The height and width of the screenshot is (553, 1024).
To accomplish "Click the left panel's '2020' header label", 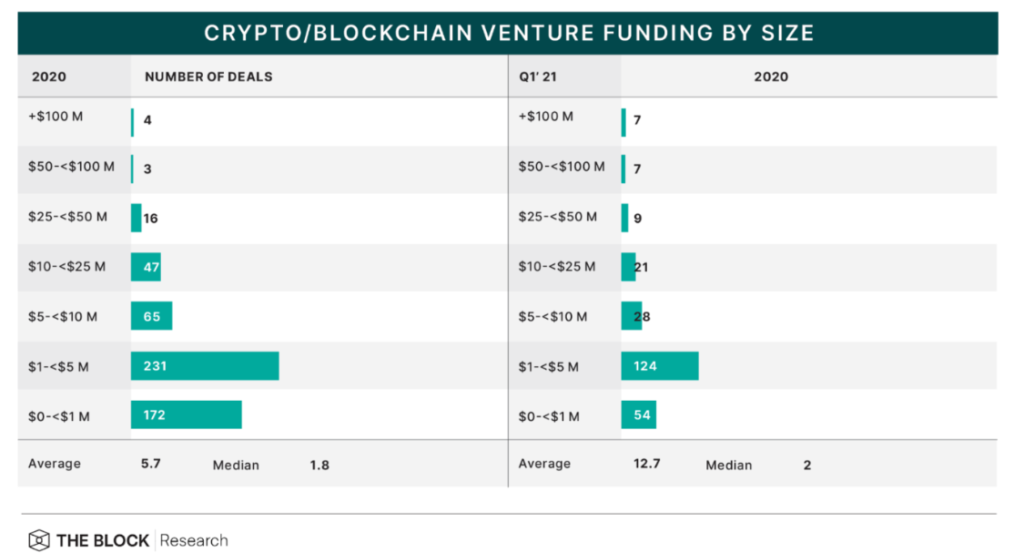I will 49,77.
